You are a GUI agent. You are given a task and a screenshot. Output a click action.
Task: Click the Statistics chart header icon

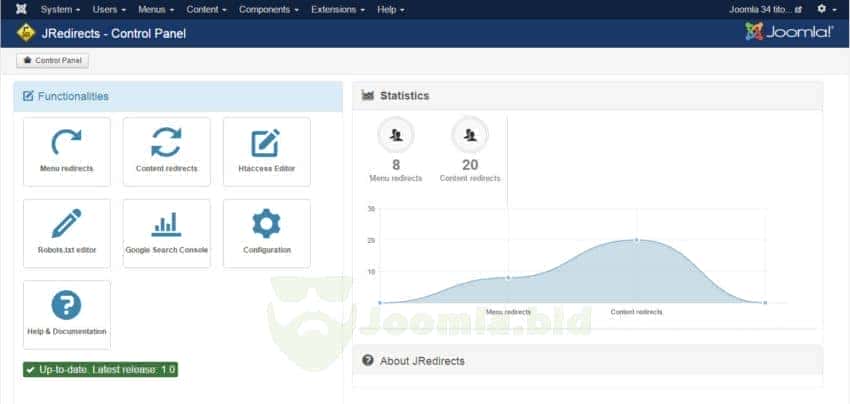[368, 95]
